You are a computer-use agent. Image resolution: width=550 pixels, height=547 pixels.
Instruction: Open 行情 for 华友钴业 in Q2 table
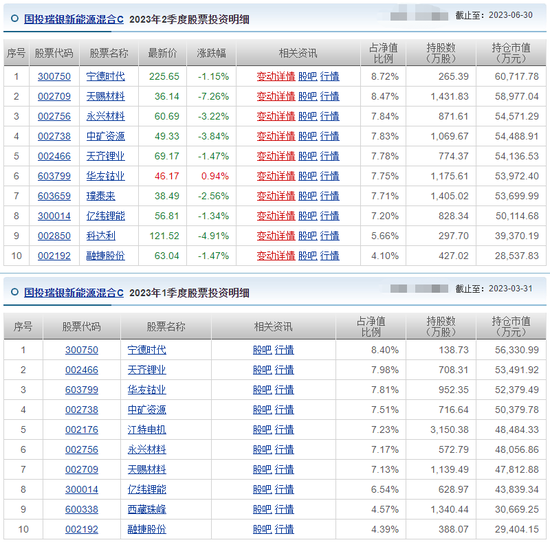click(330, 176)
